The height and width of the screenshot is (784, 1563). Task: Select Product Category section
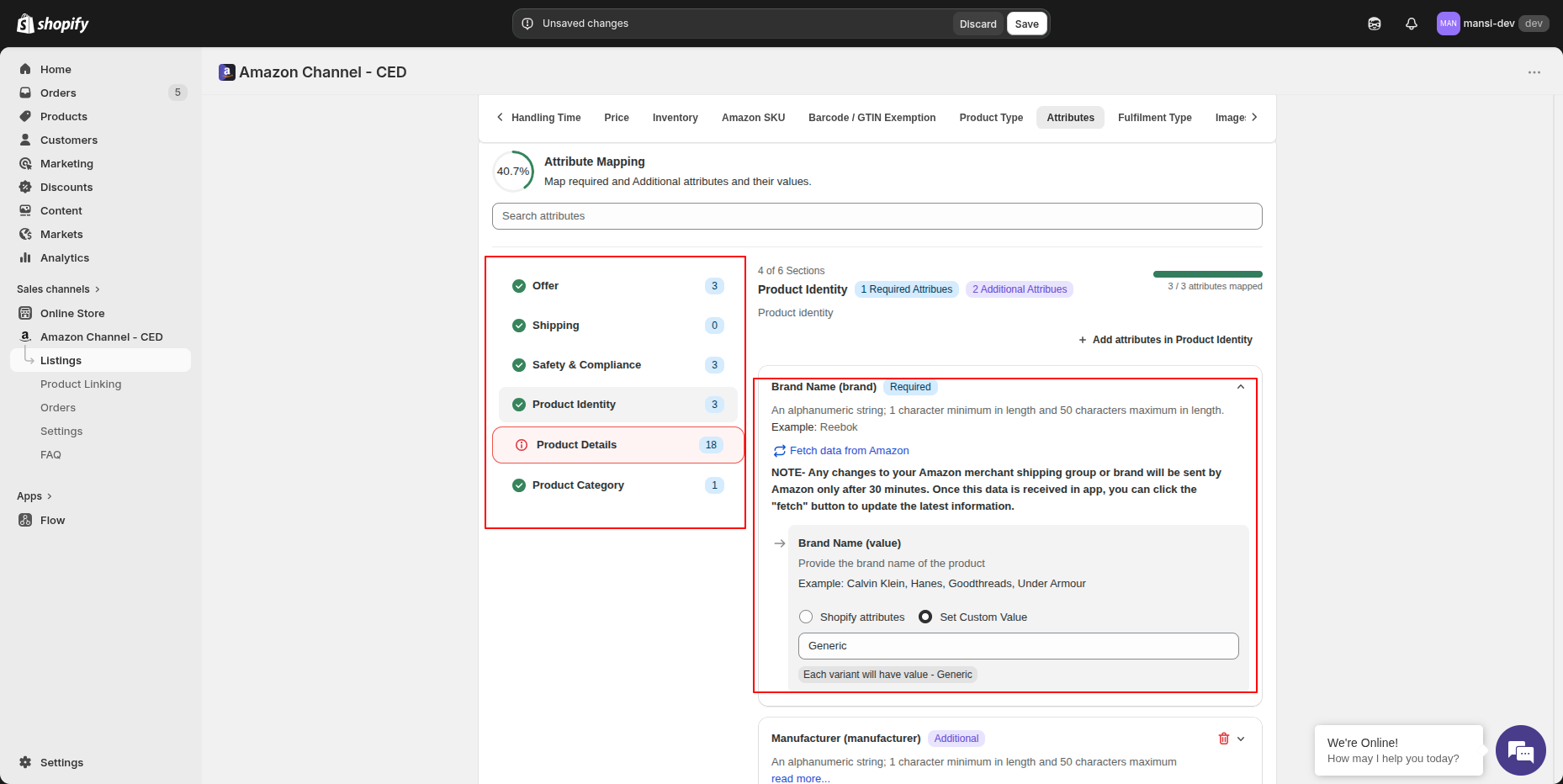tap(617, 485)
